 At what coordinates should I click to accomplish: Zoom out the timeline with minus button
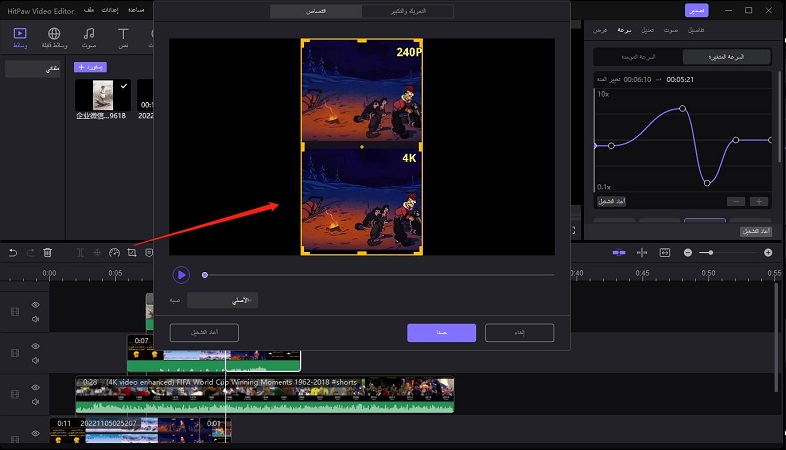pos(688,253)
